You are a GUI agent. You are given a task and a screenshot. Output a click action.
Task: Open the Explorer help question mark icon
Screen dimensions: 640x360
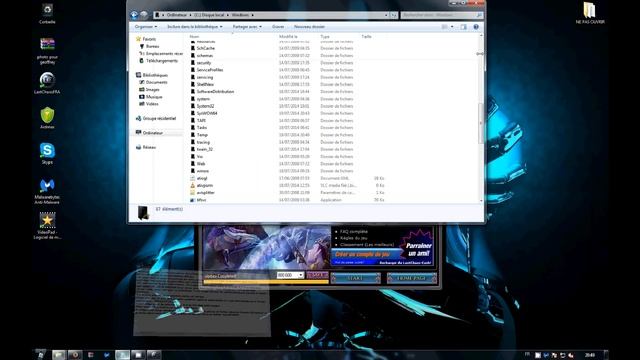click(x=476, y=27)
